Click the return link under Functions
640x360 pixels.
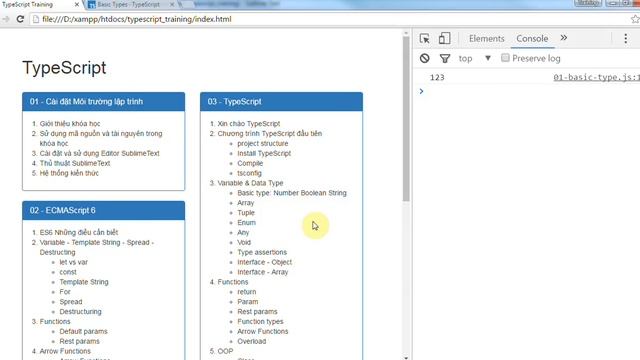click(x=247, y=292)
